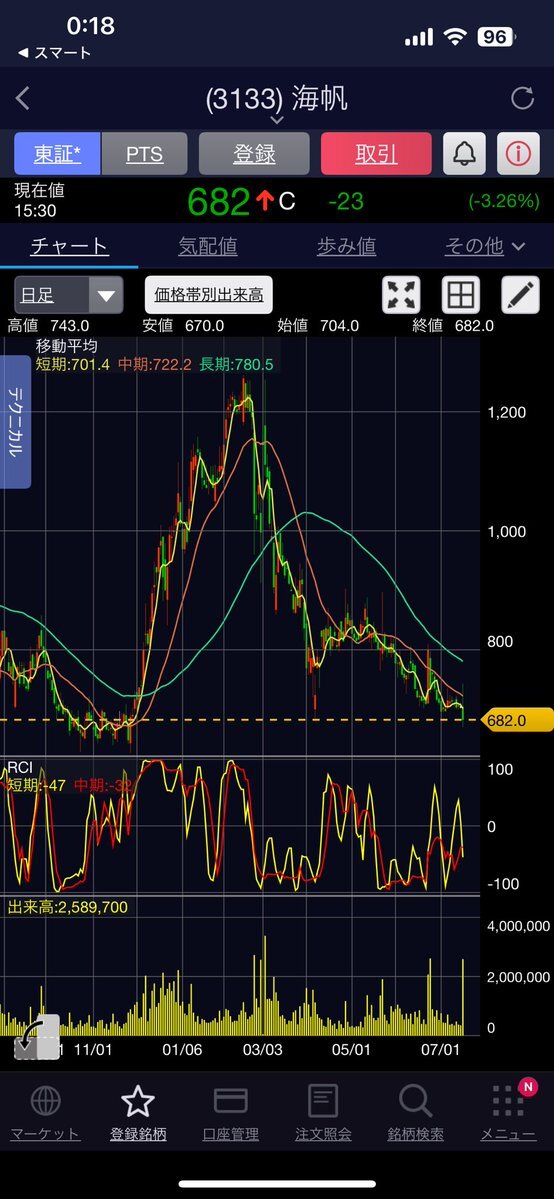Screen dimensions: 554x1199
Task: Switch to PTS market toggle
Action: click(x=145, y=154)
